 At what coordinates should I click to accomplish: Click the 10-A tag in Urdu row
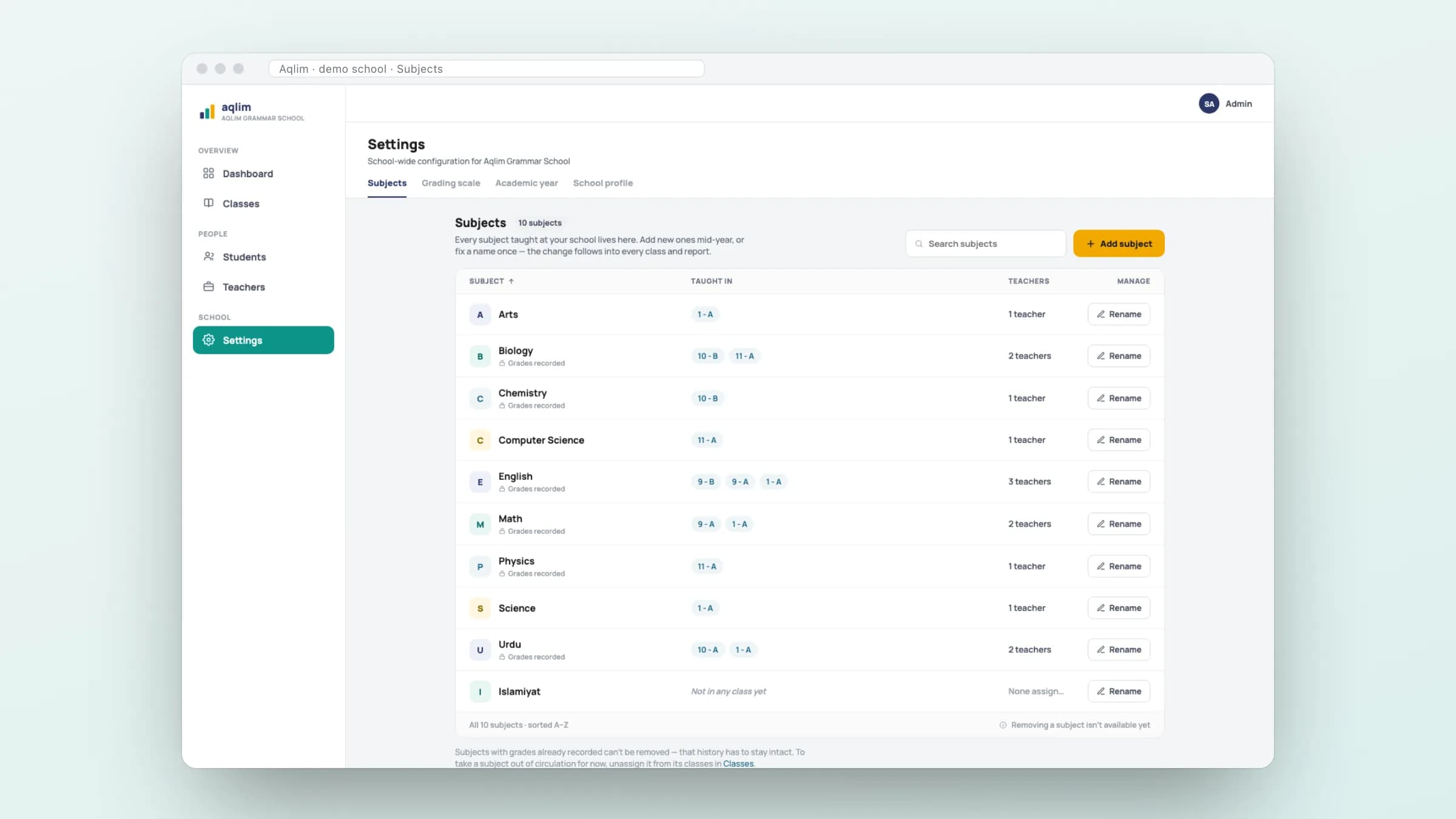click(x=707, y=650)
